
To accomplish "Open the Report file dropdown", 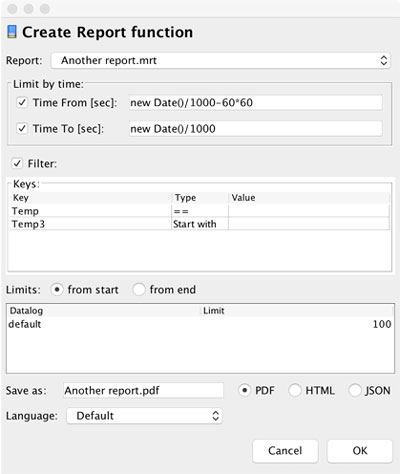I will point(220,60).
